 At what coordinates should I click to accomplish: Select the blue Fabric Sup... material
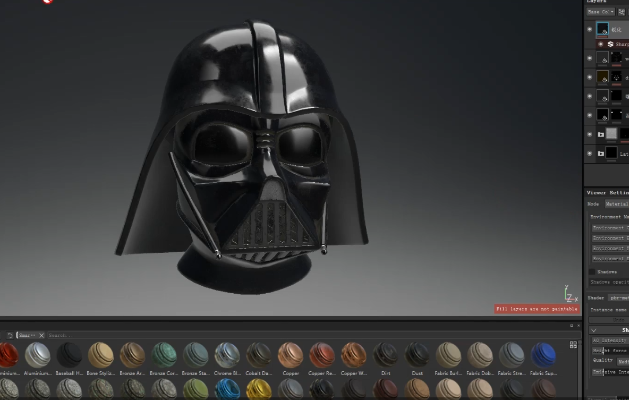[543, 355]
